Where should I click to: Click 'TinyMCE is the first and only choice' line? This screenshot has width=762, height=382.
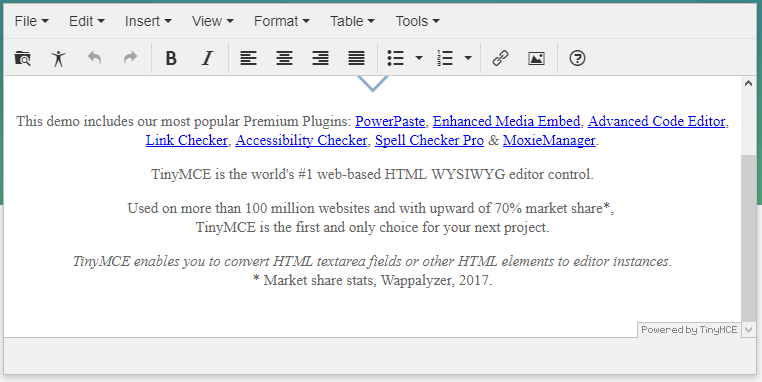point(372,227)
